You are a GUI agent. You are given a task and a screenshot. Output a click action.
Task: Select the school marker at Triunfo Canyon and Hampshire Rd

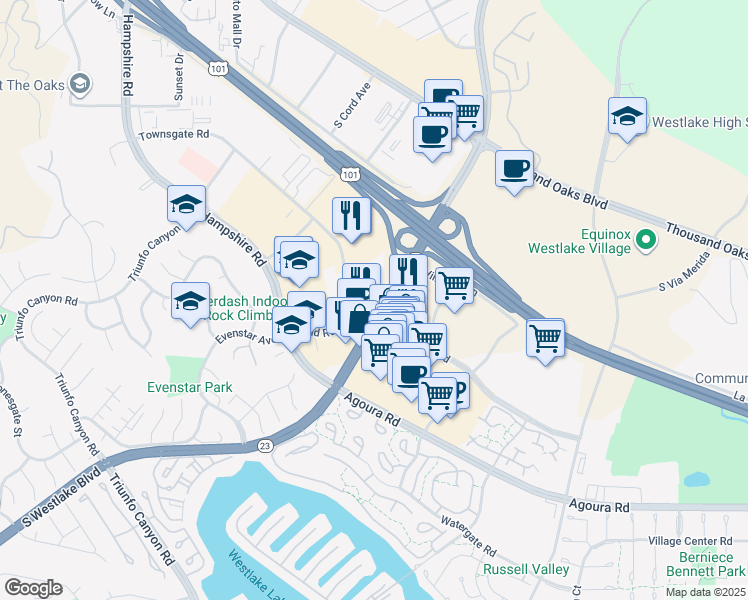pyautogui.click(x=187, y=207)
